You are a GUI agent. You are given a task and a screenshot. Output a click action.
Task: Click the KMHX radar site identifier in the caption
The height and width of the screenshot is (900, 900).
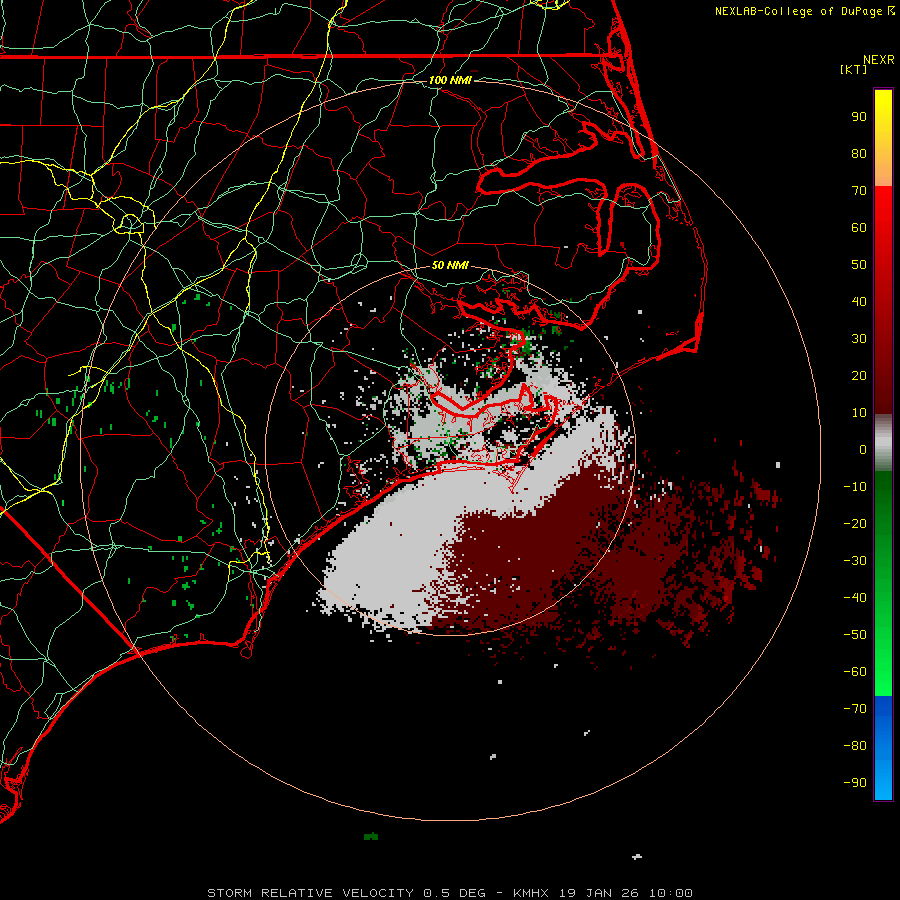tap(530, 893)
